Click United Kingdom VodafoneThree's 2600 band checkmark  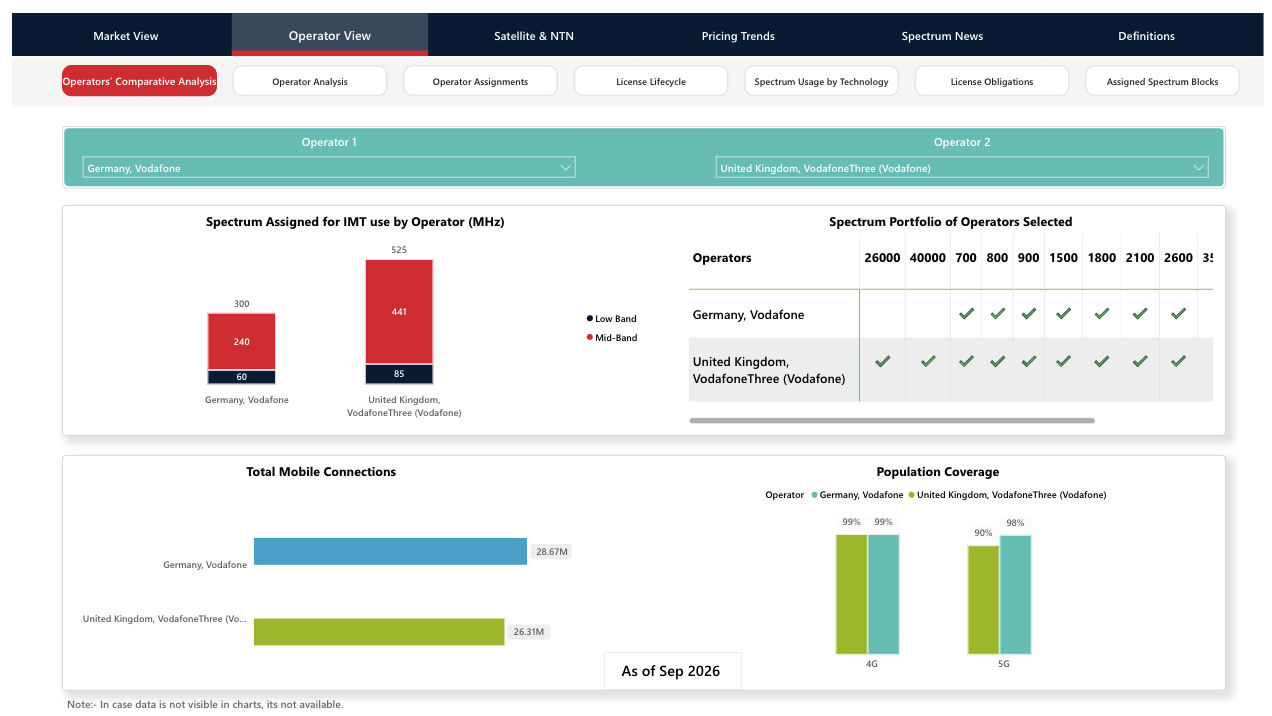click(x=1178, y=362)
